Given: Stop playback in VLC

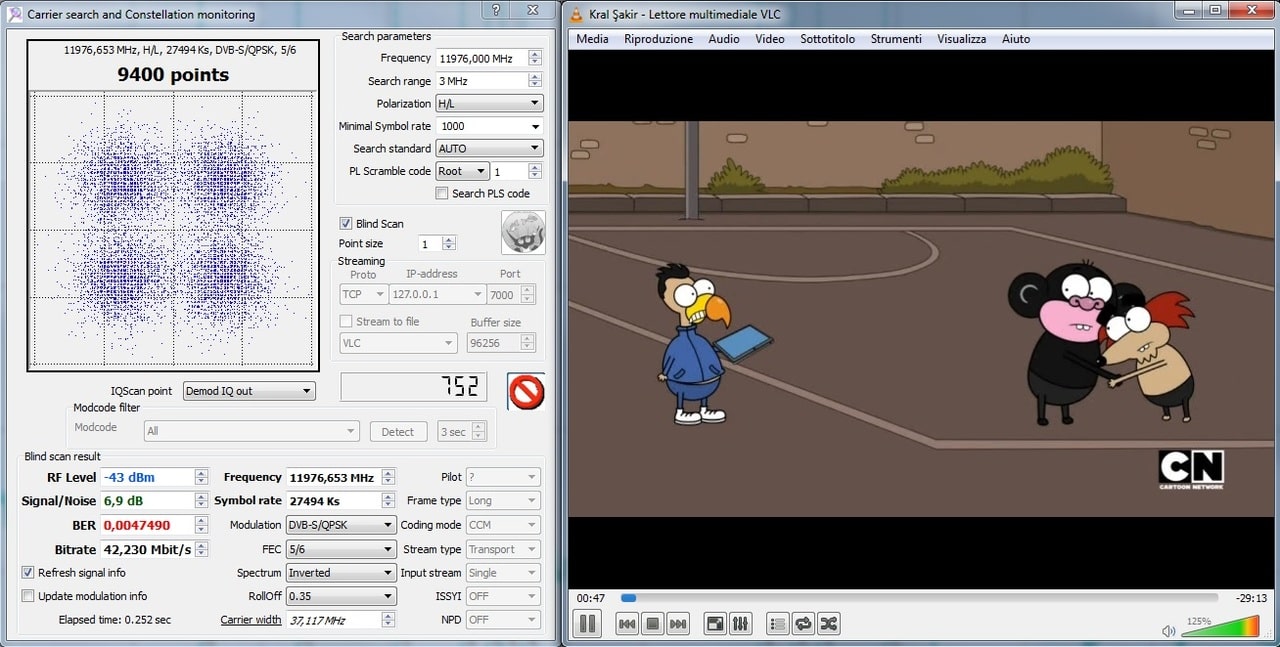Looking at the screenshot, I should tap(653, 624).
